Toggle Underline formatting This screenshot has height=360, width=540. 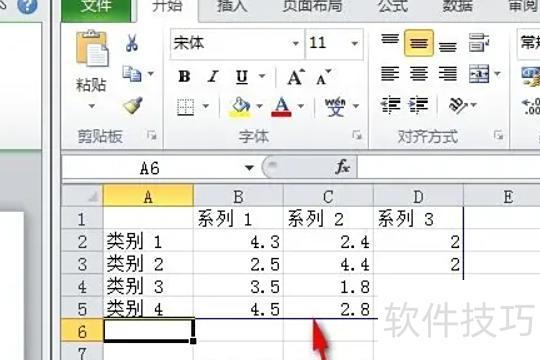[x=242, y=76]
